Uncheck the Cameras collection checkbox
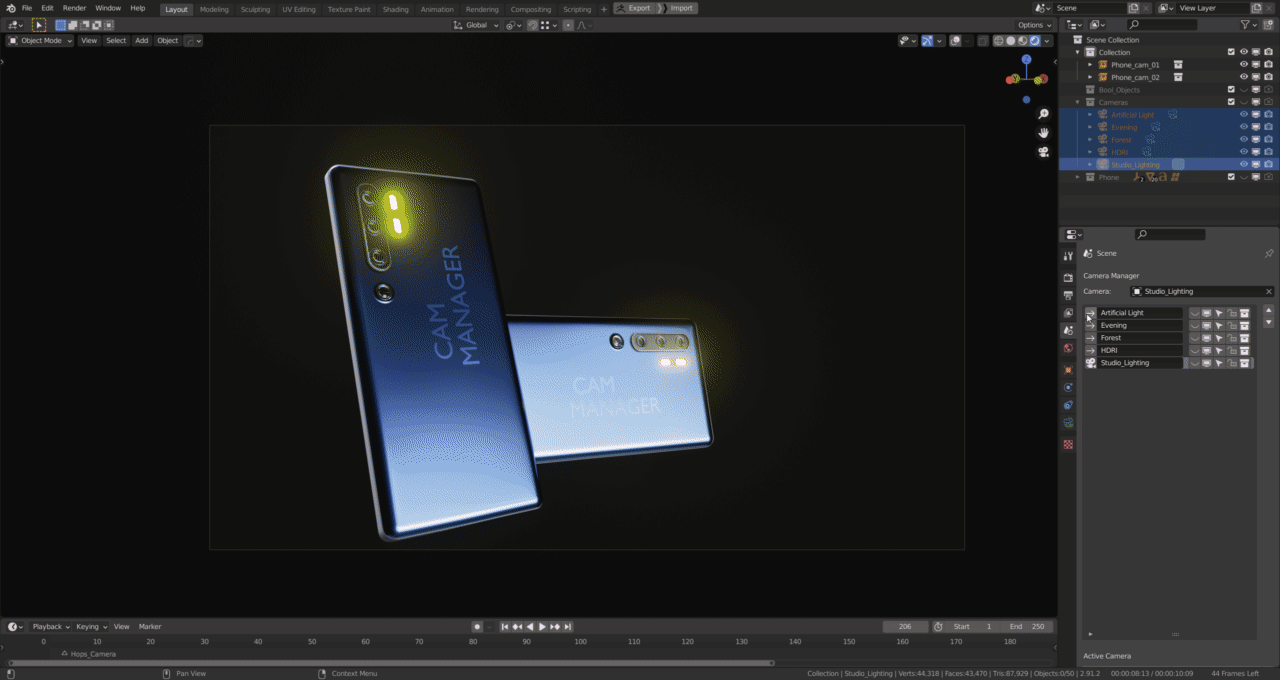1280x680 pixels. click(1231, 102)
